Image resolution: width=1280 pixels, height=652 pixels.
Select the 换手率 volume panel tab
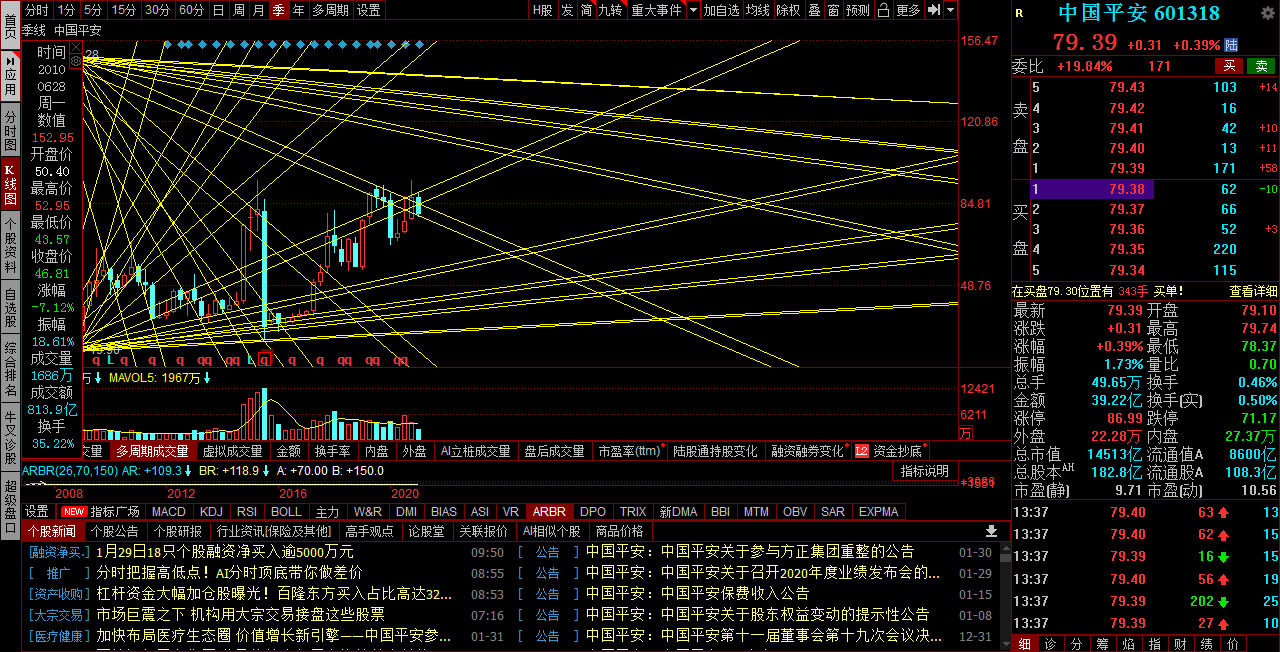(x=331, y=451)
